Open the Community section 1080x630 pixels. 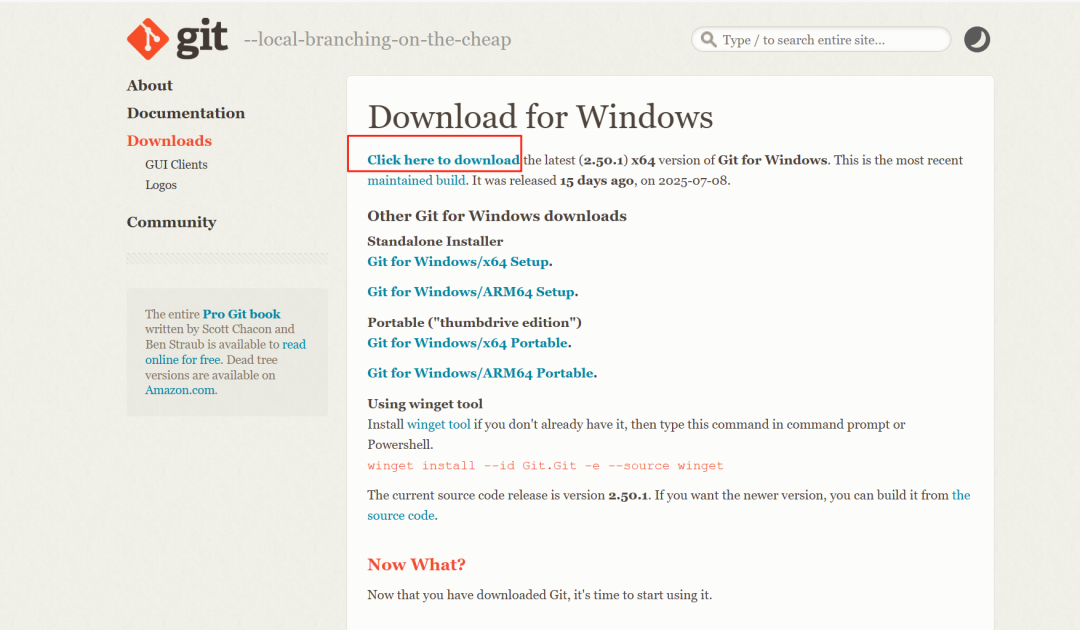172,222
